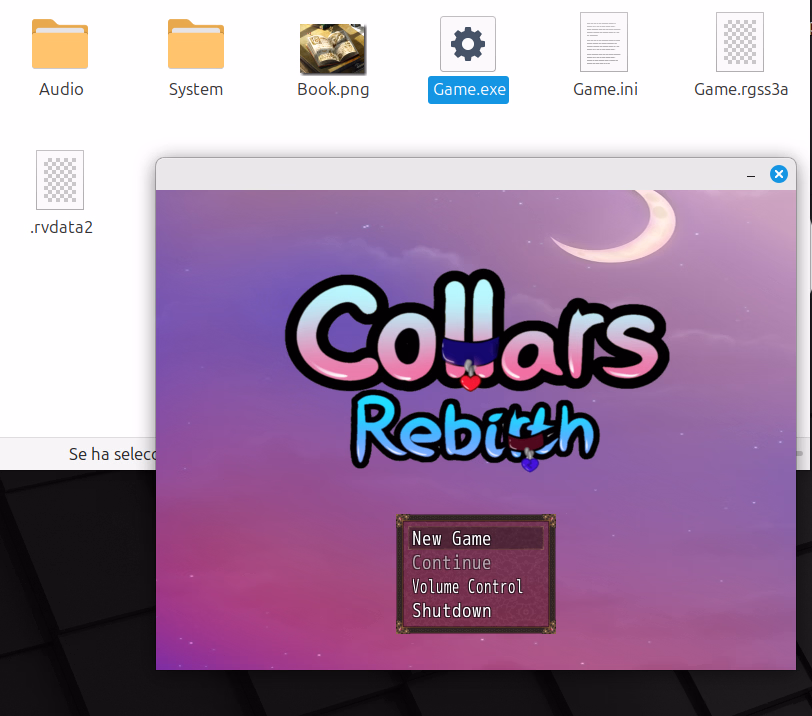Click the Audio folder label

(x=61, y=89)
